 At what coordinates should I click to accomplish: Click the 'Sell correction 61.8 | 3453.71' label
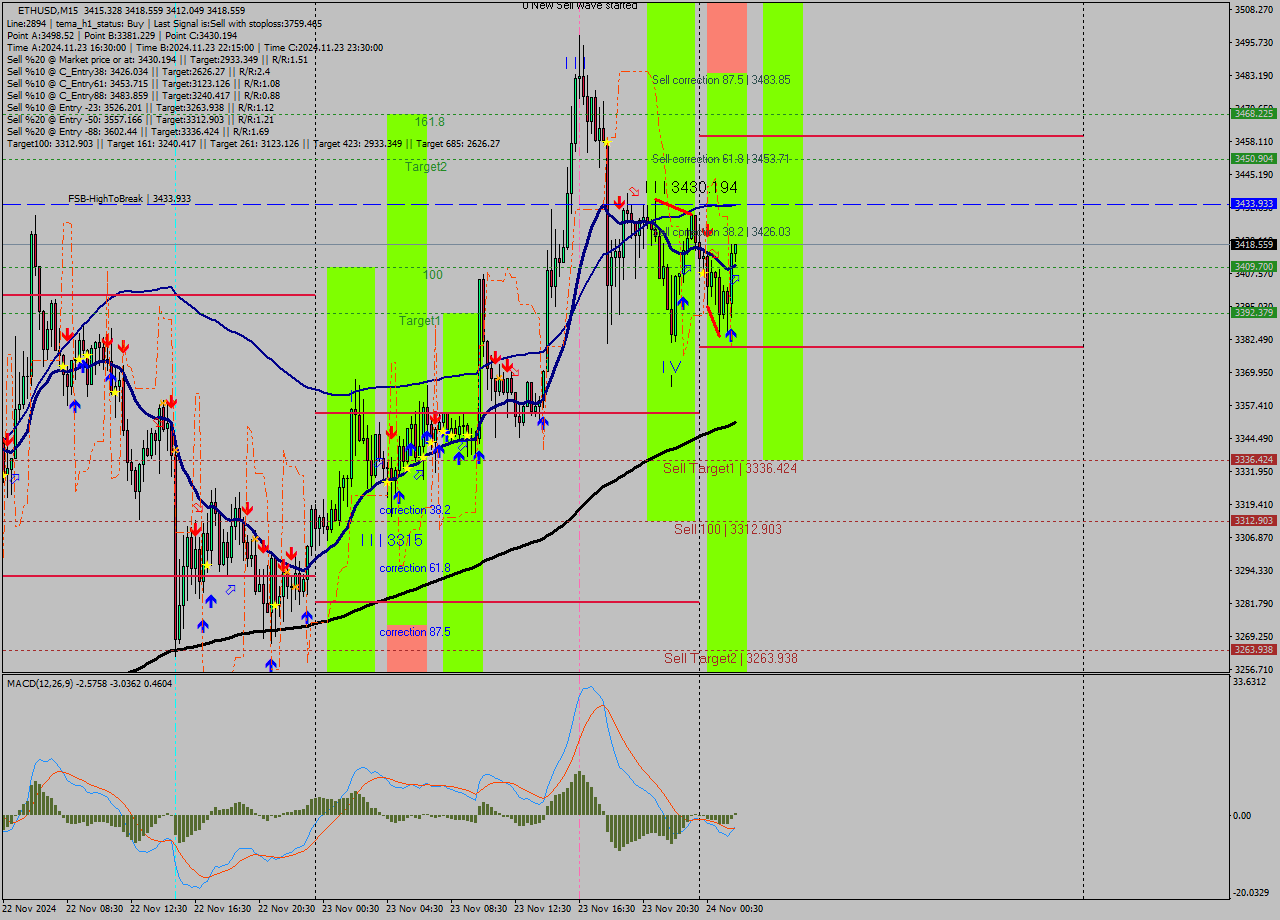click(x=720, y=159)
